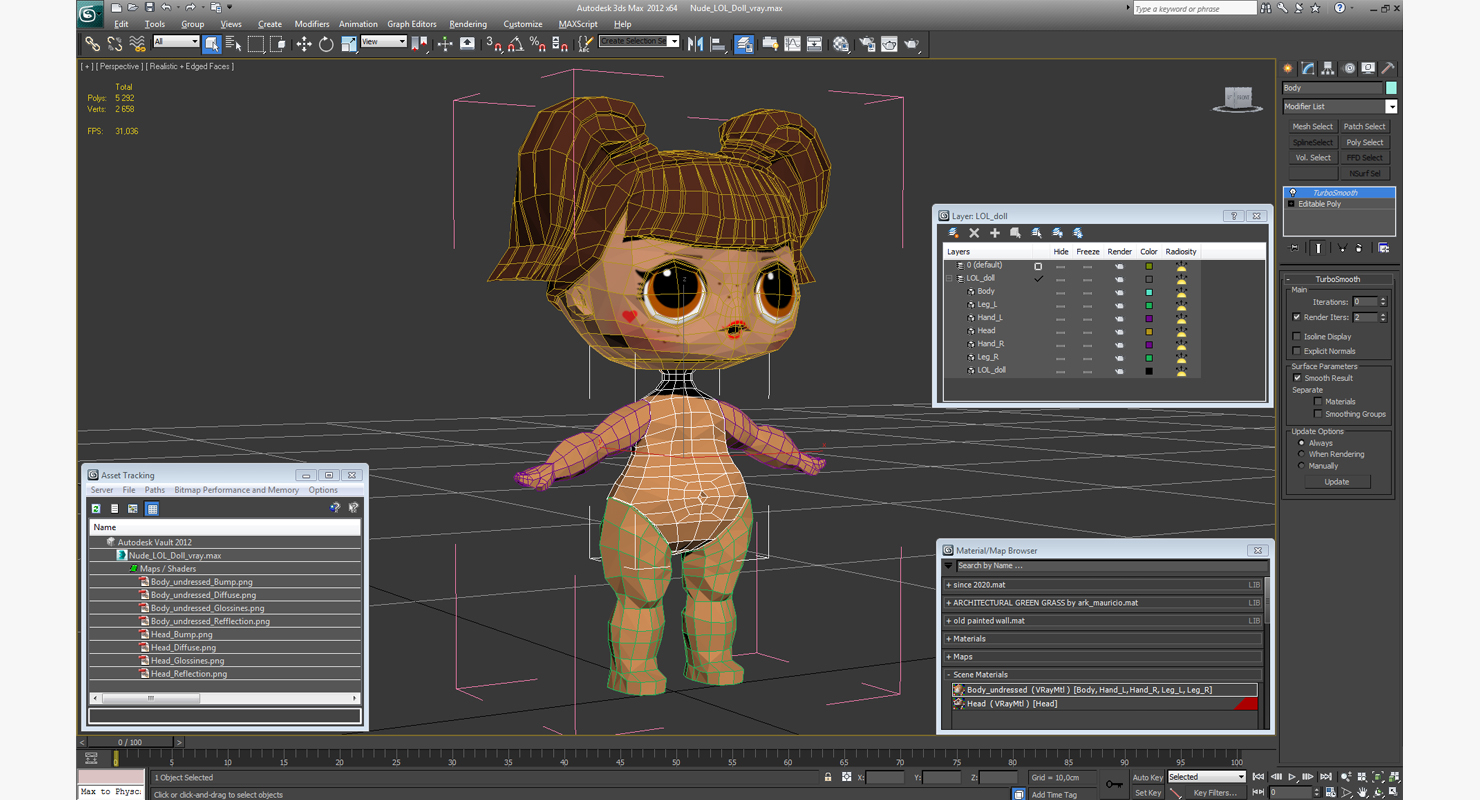This screenshot has height=800, width=1480.
Task: Open Bitmap Performance and Memory menu
Action: 236,490
